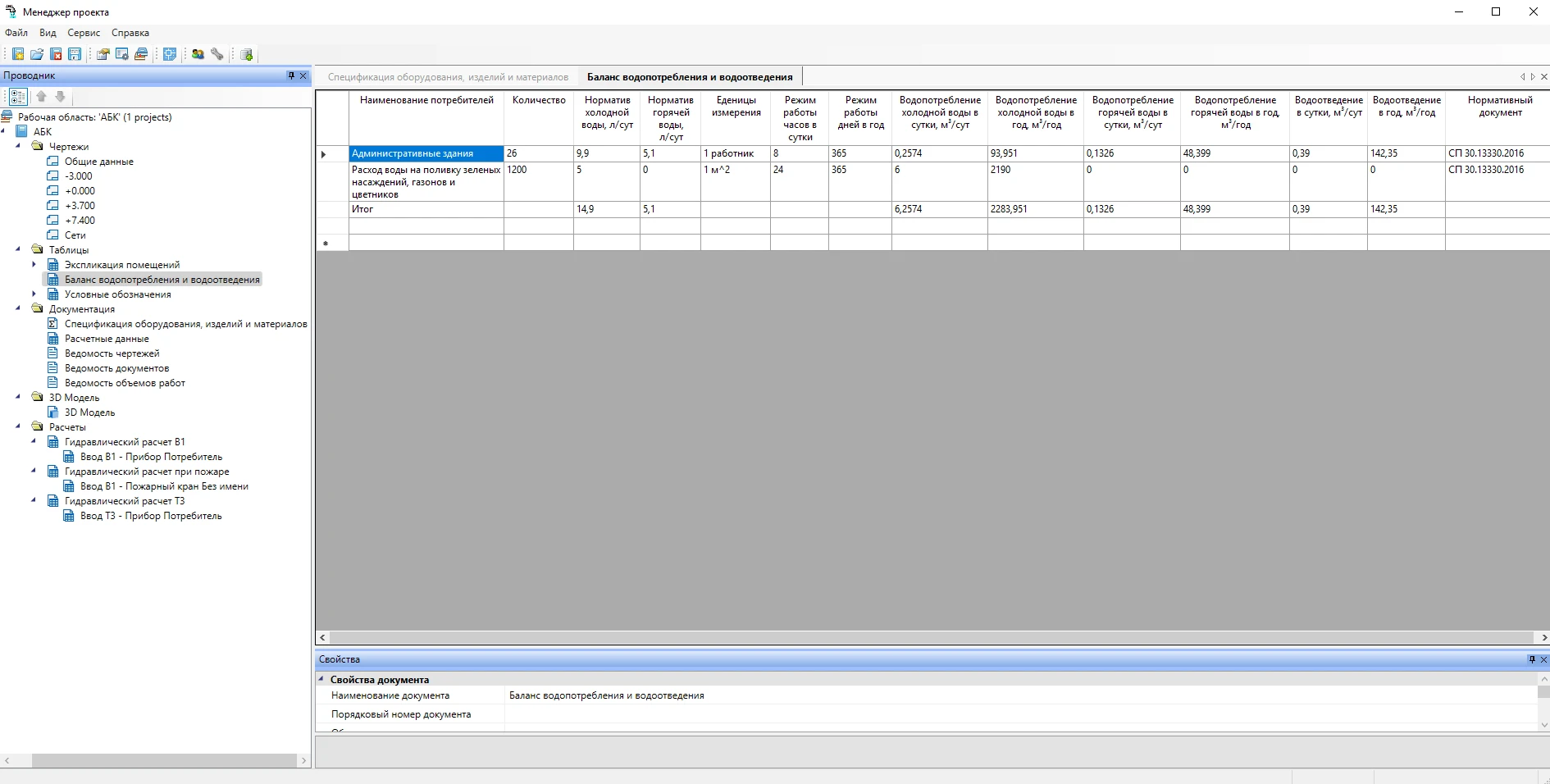Toggle the tree expand-all view button in Проводник
The width and height of the screenshot is (1550, 784).
(x=18, y=97)
